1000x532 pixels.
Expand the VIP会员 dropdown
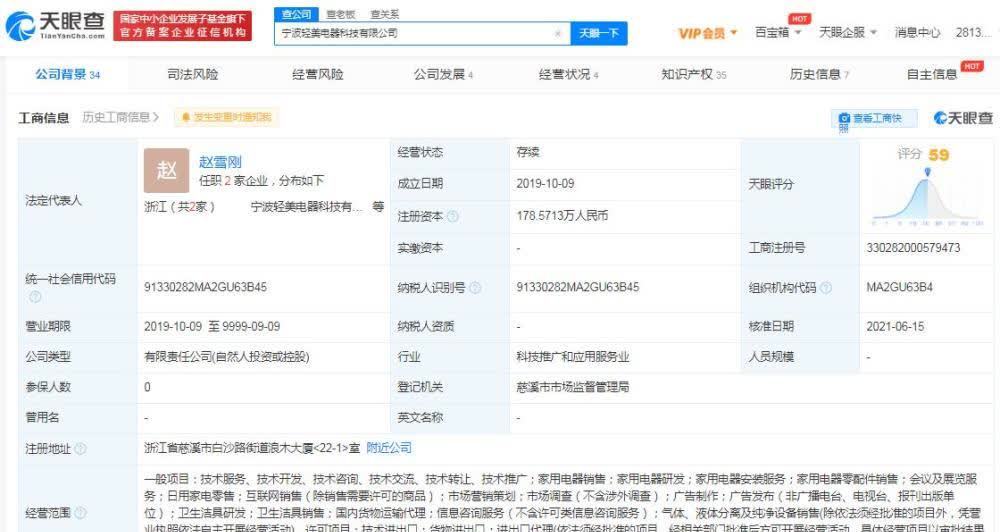[x=708, y=33]
